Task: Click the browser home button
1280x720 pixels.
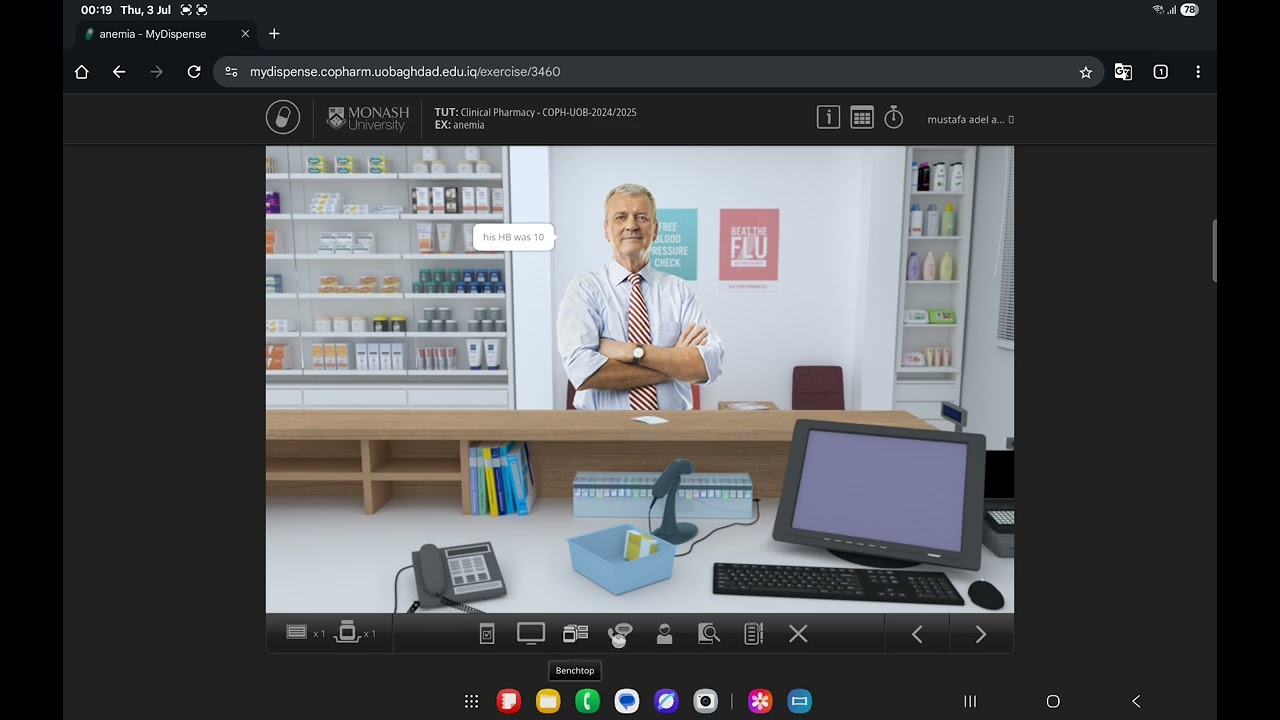Action: point(82,72)
